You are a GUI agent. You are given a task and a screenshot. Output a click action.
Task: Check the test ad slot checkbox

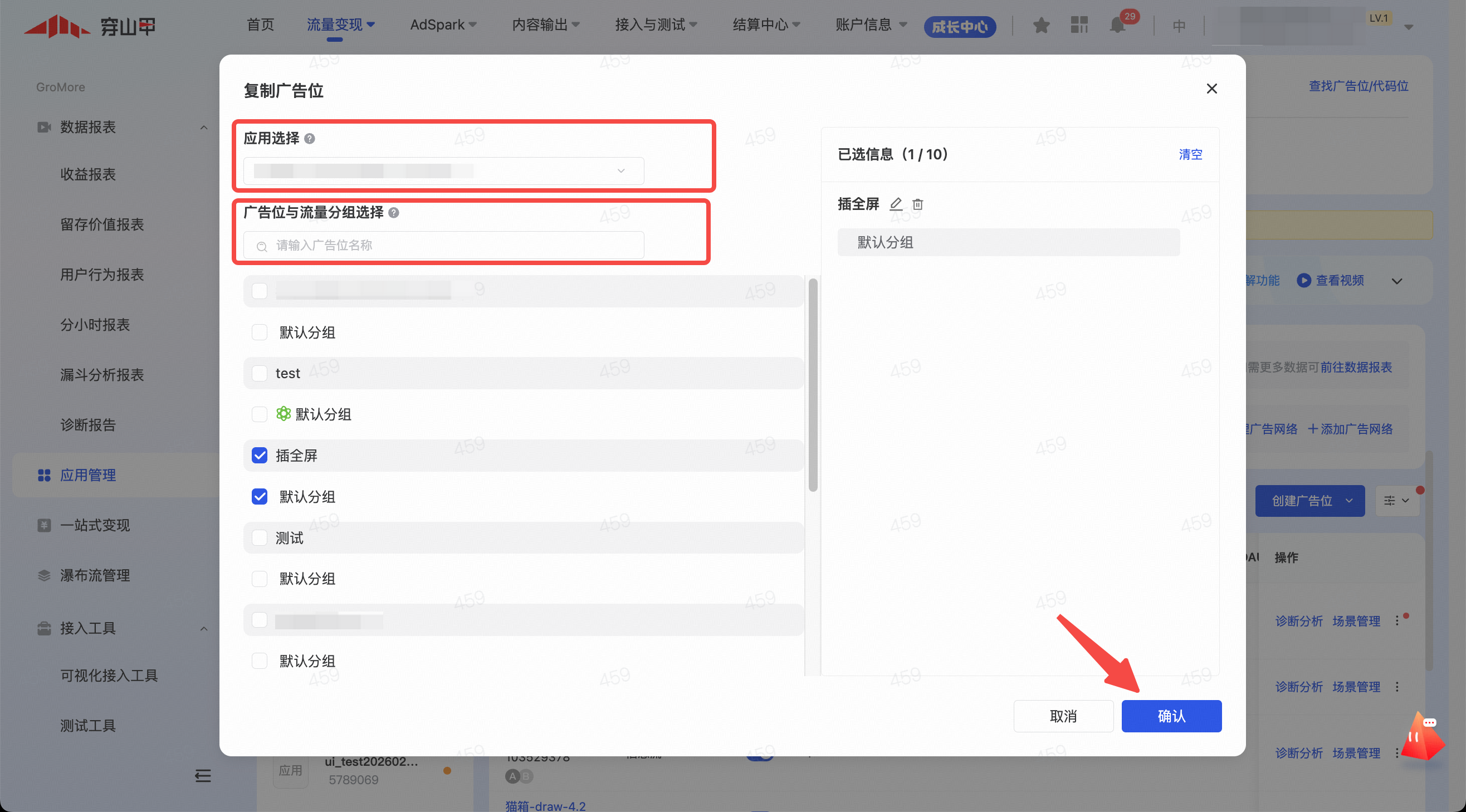click(x=260, y=373)
